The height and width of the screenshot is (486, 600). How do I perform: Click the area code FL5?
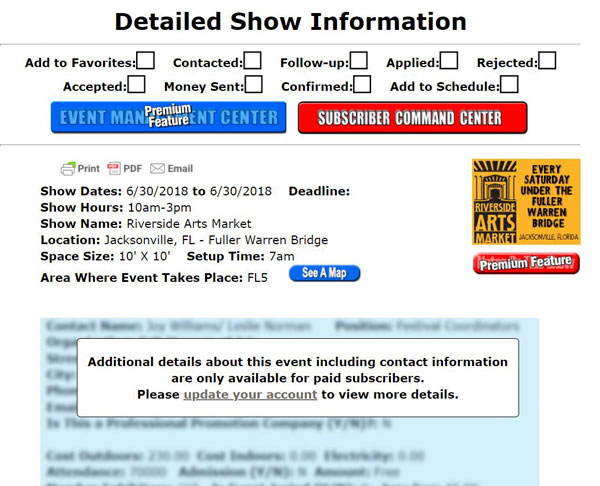point(258,277)
